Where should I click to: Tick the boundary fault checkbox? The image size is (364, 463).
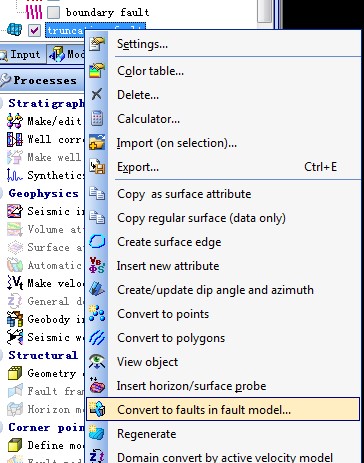pyautogui.click(x=53, y=13)
